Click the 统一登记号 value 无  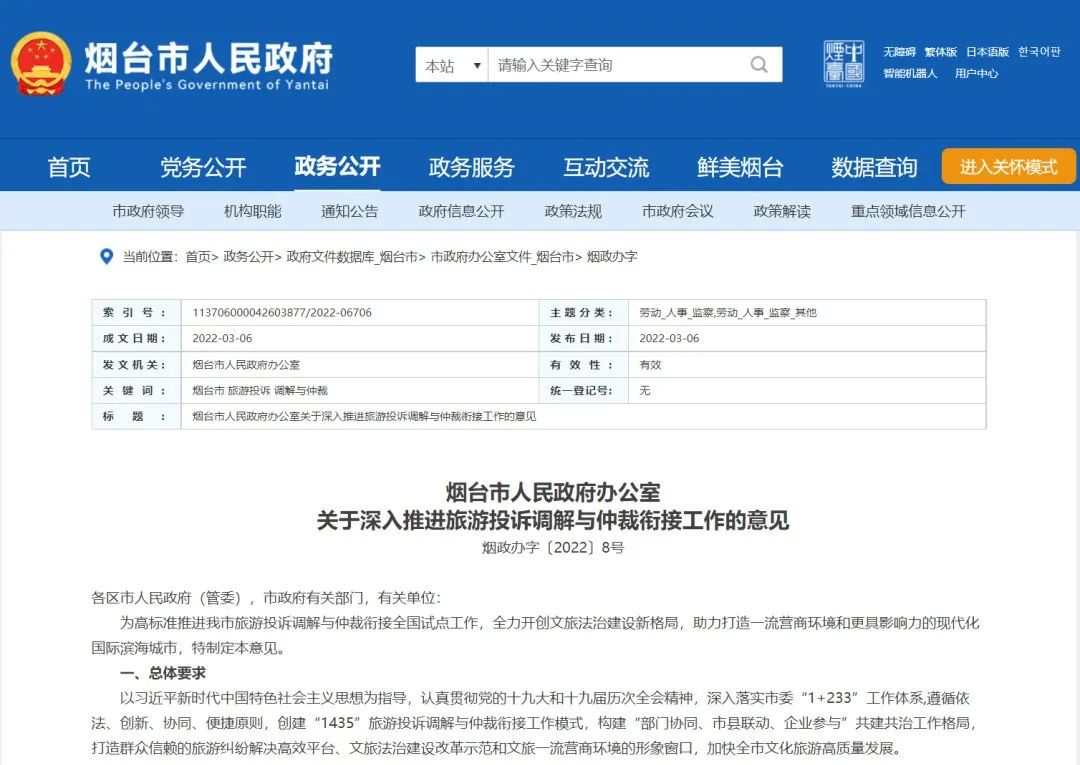point(645,390)
